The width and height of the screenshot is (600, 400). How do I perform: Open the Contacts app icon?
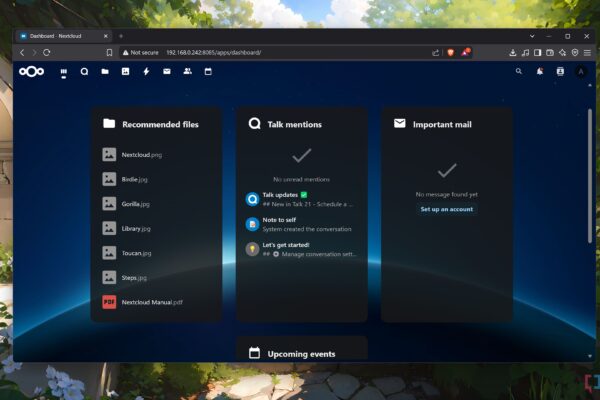(188, 71)
